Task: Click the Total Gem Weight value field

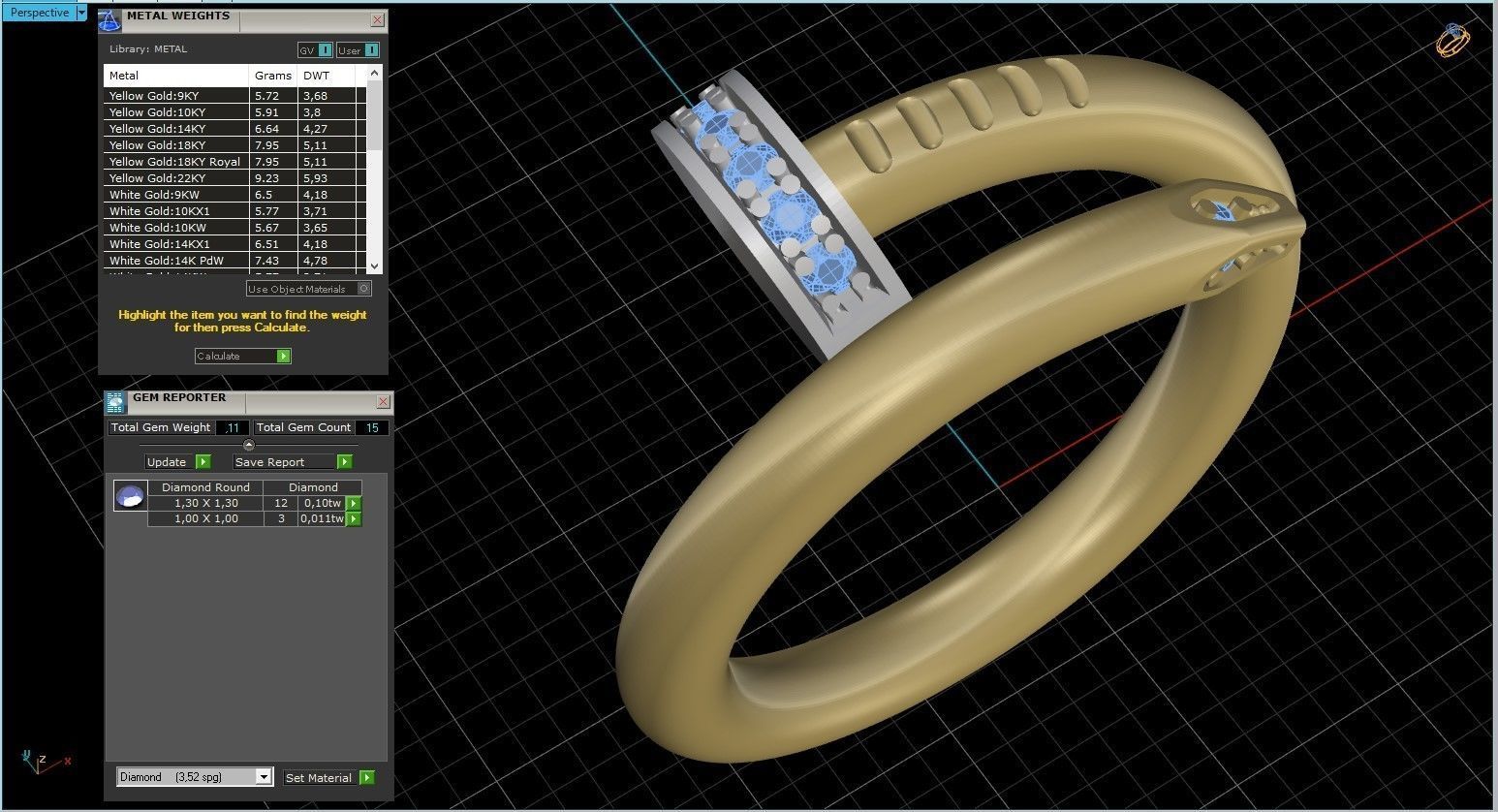Action: coord(233,427)
